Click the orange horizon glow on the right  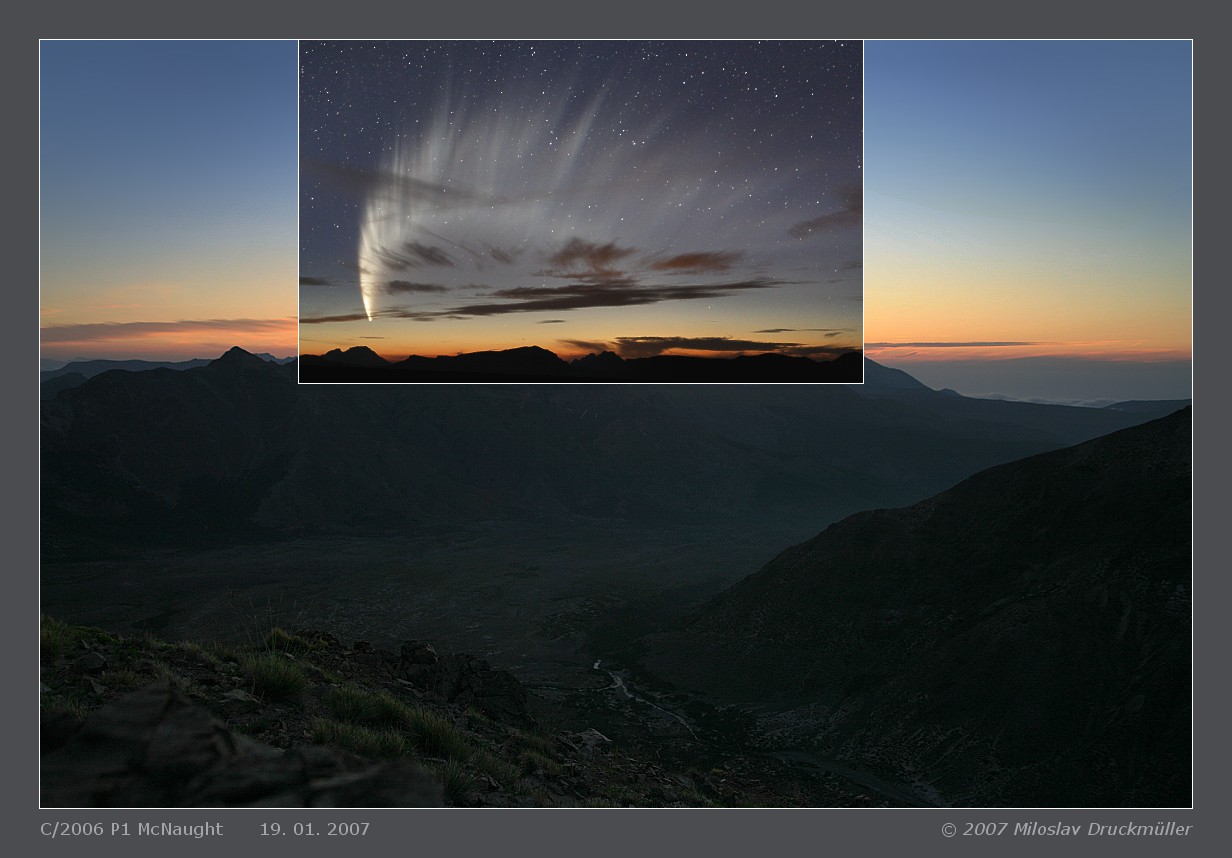tap(1030, 320)
